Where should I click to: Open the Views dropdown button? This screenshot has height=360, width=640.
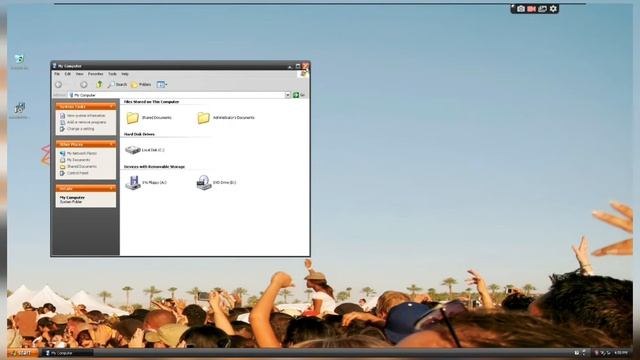162,84
